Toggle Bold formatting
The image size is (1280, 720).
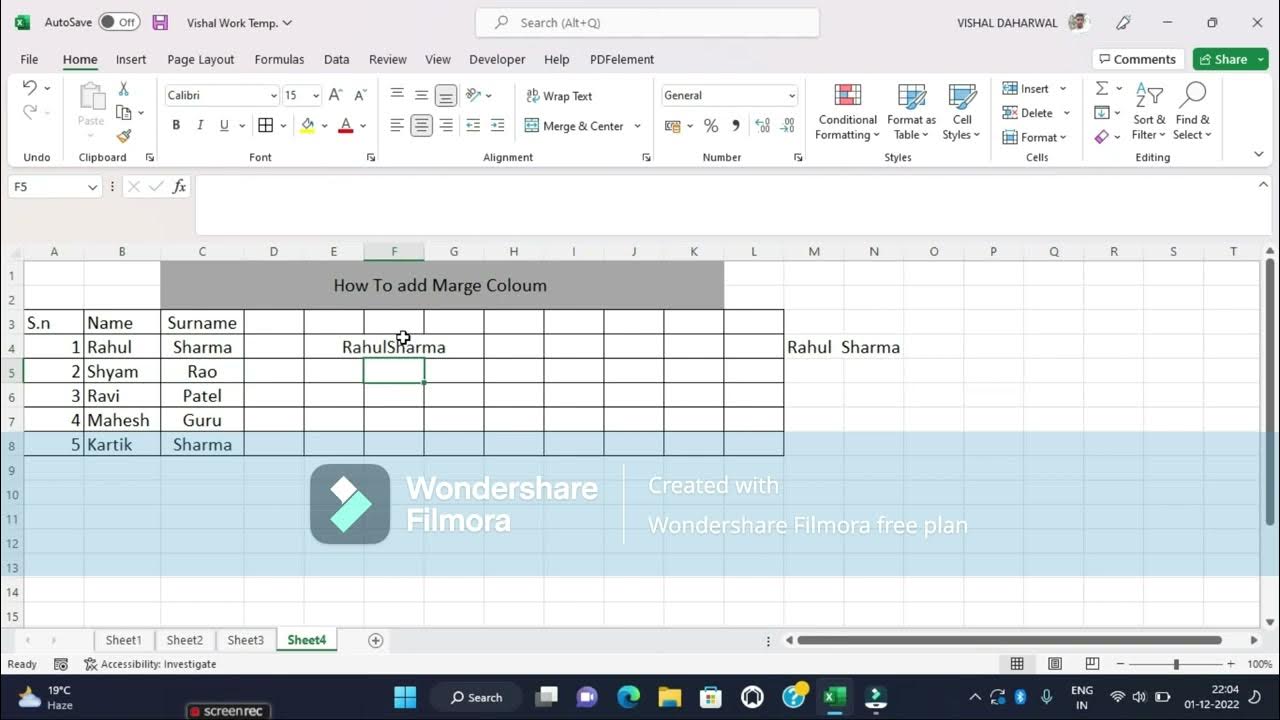coord(176,125)
